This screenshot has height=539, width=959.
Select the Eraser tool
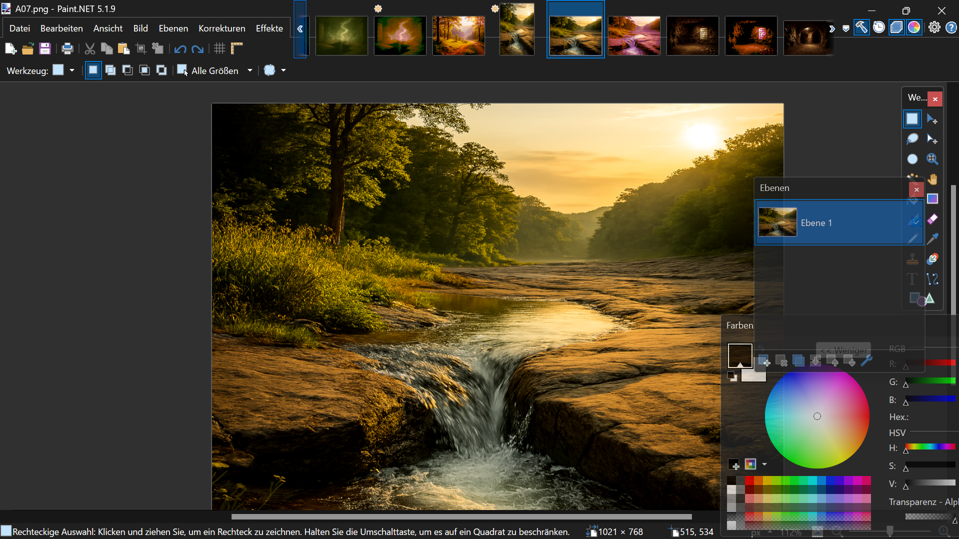(x=932, y=219)
